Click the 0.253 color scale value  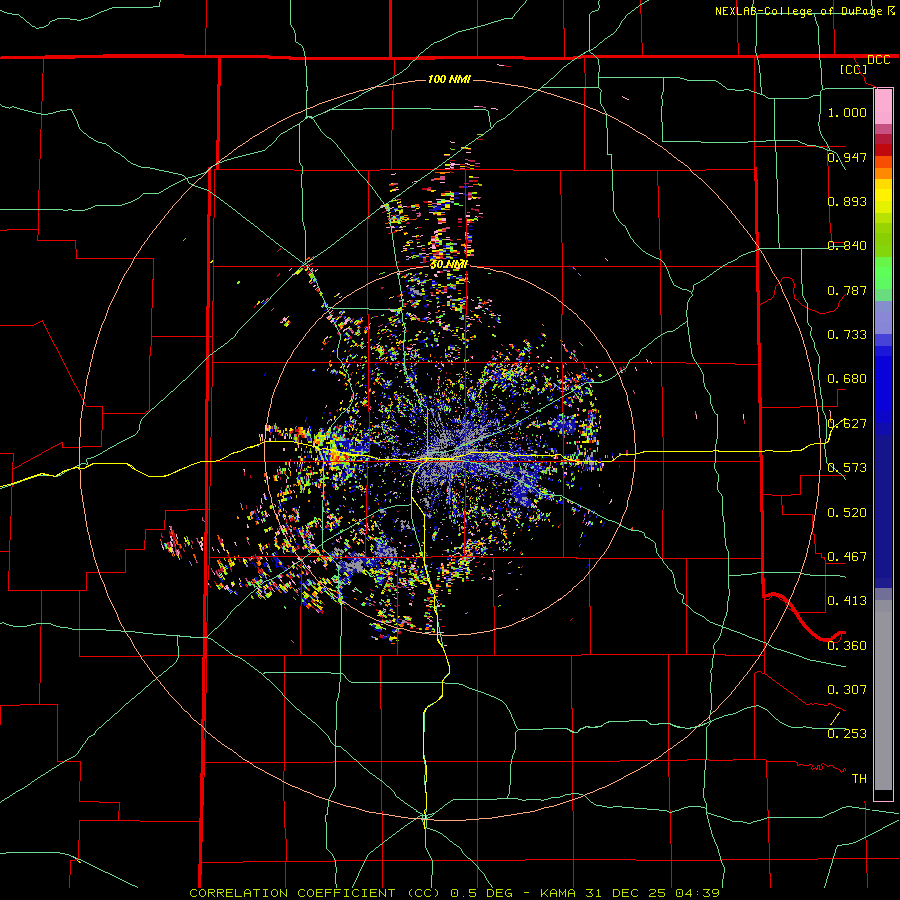coord(847,734)
